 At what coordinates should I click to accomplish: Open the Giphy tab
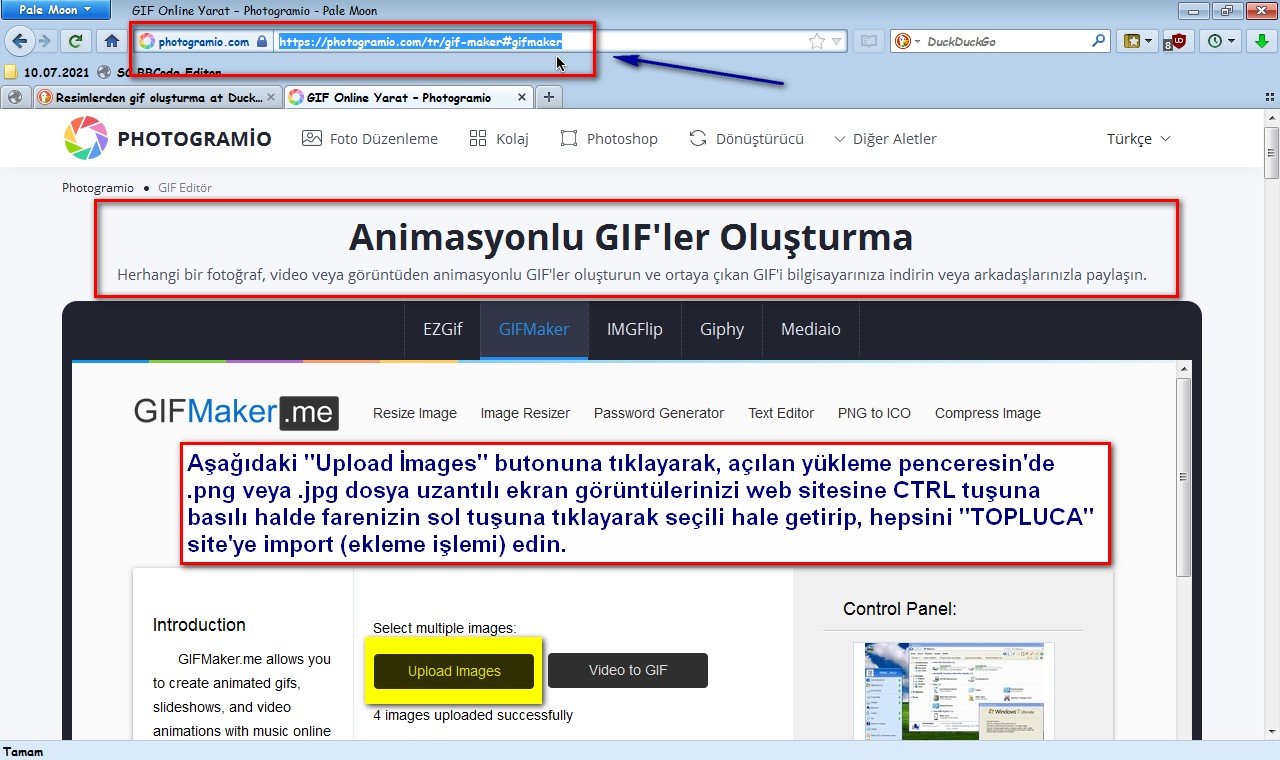tap(722, 329)
